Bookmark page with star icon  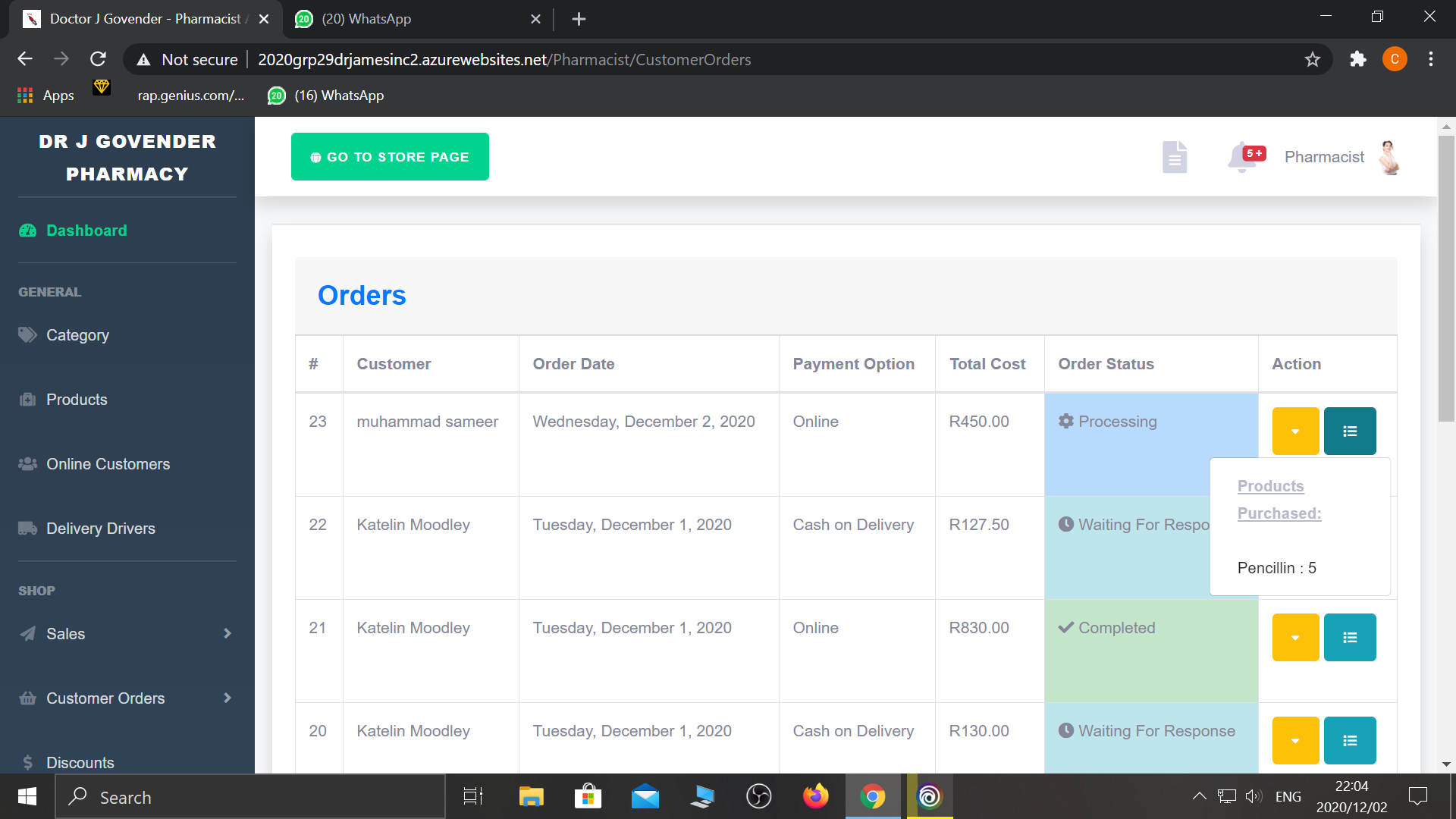point(1312,60)
